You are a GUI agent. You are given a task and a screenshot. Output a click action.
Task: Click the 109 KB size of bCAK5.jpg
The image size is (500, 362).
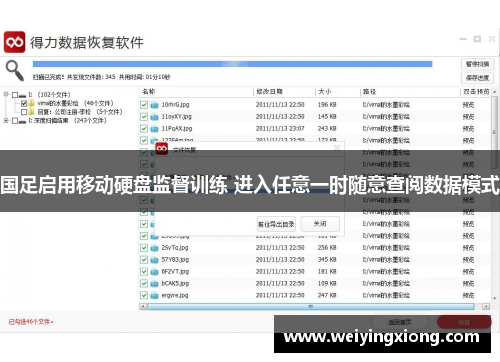click(327, 284)
